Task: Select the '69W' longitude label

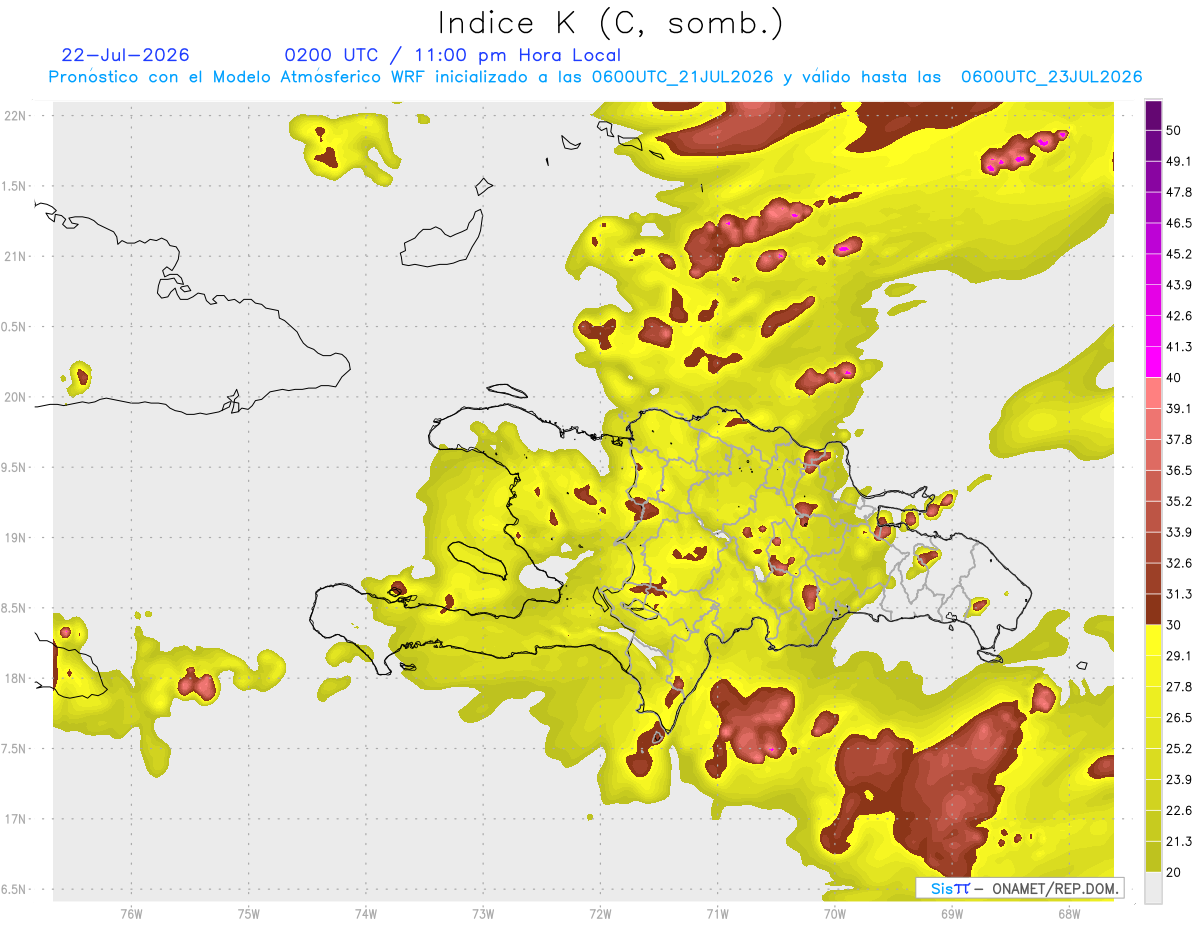Action: coord(951,914)
